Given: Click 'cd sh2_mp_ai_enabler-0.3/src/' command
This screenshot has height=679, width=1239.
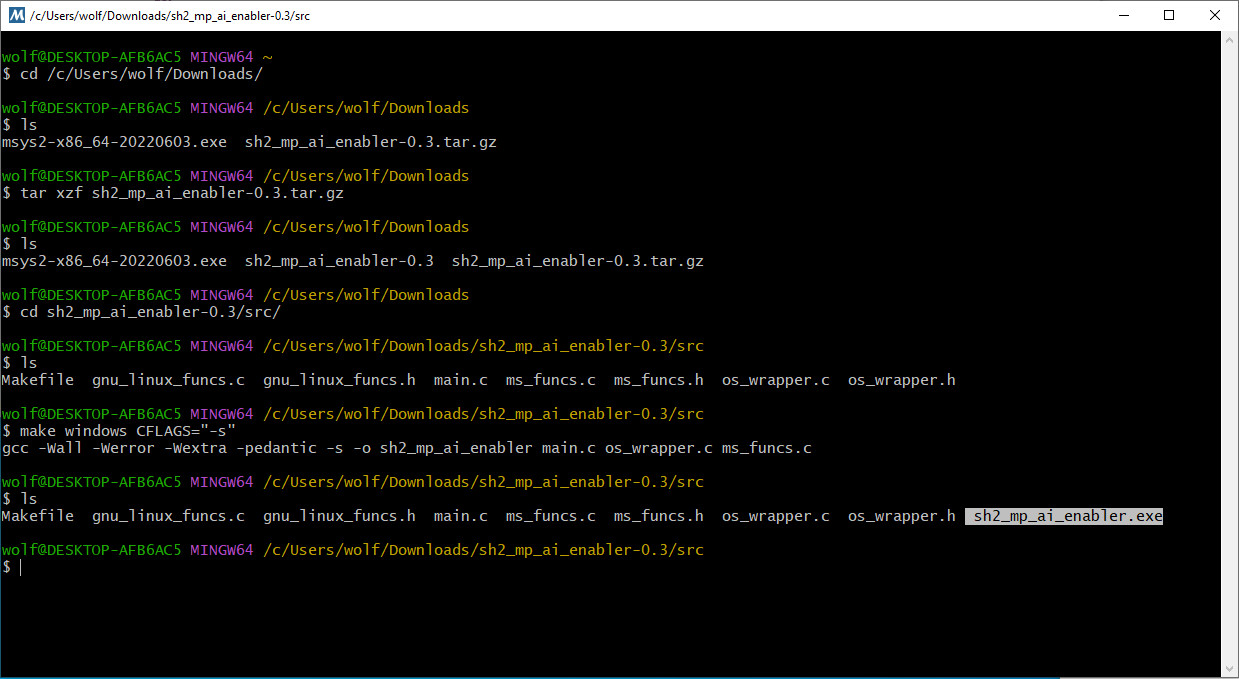Looking at the screenshot, I should tap(150, 312).
